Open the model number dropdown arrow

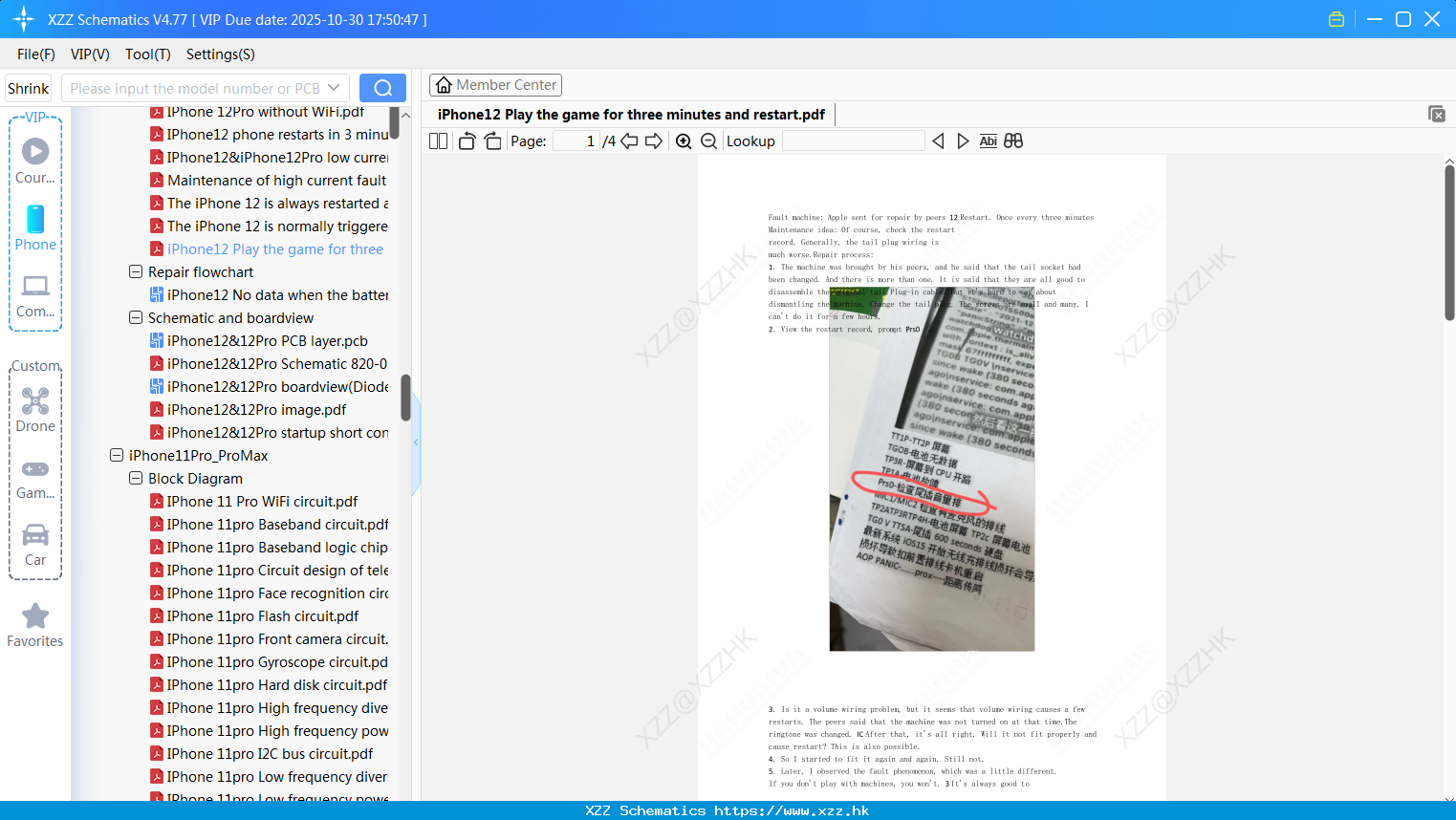(x=334, y=88)
